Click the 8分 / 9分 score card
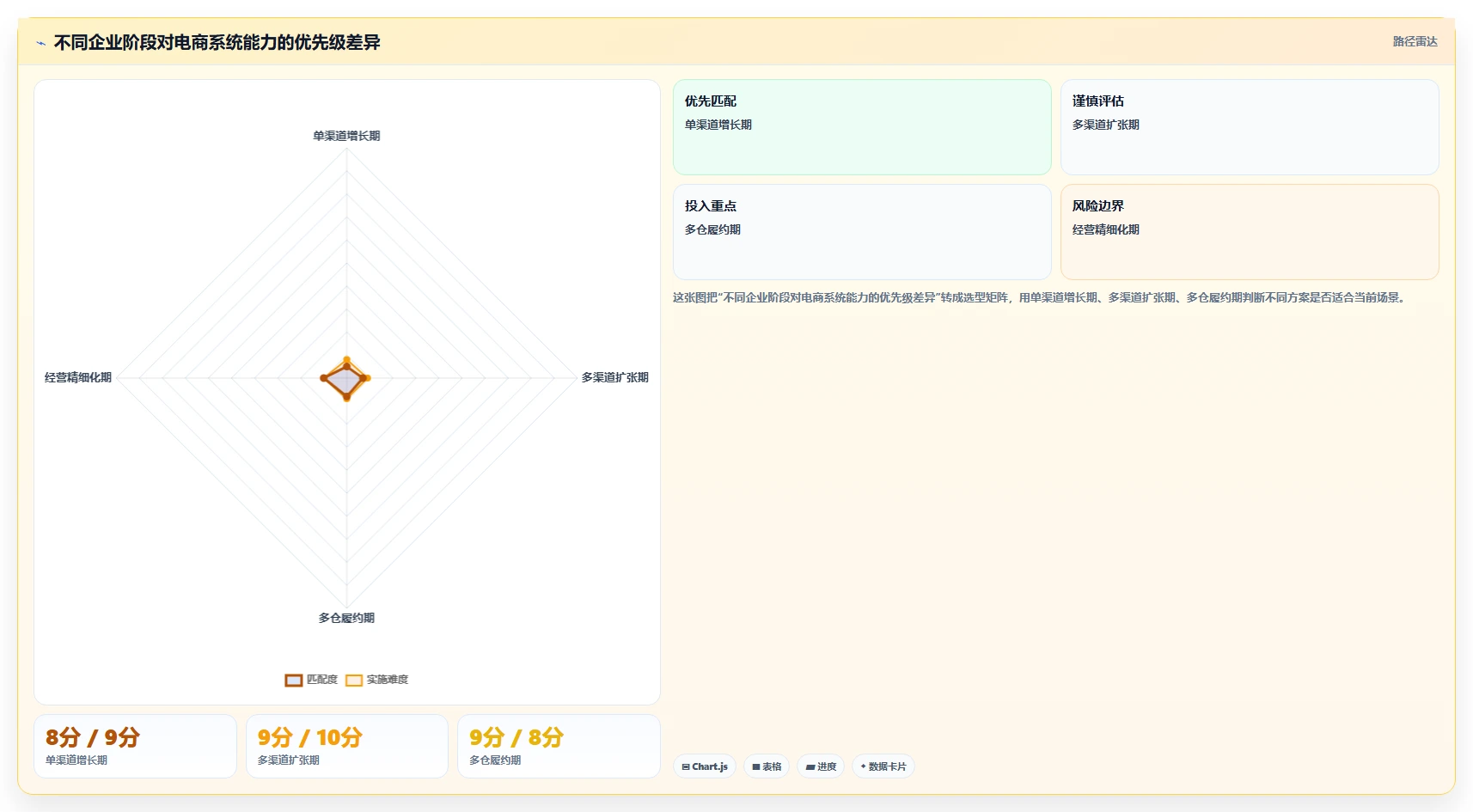This screenshot has height=812, width=1473. 135,746
